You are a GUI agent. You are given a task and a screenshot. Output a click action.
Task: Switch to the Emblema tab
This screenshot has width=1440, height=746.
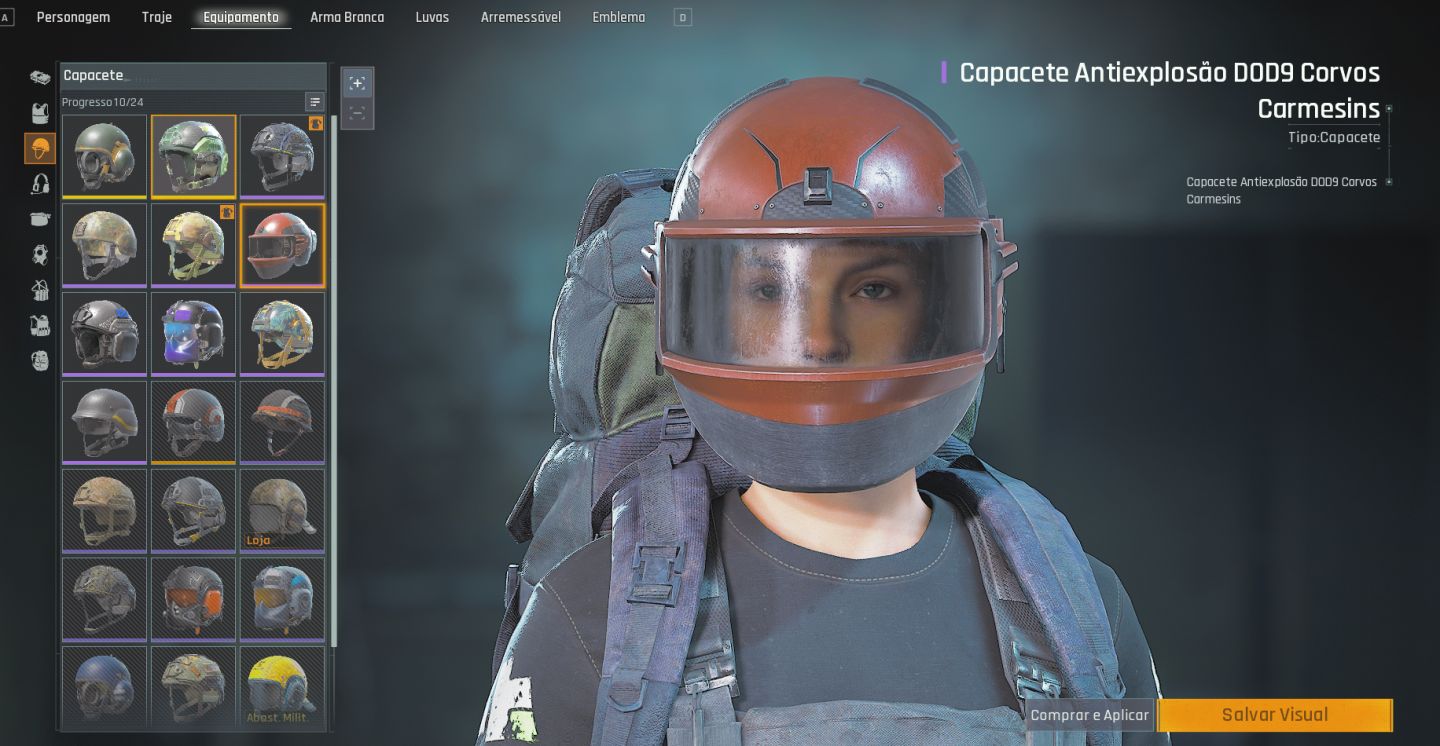pos(619,17)
